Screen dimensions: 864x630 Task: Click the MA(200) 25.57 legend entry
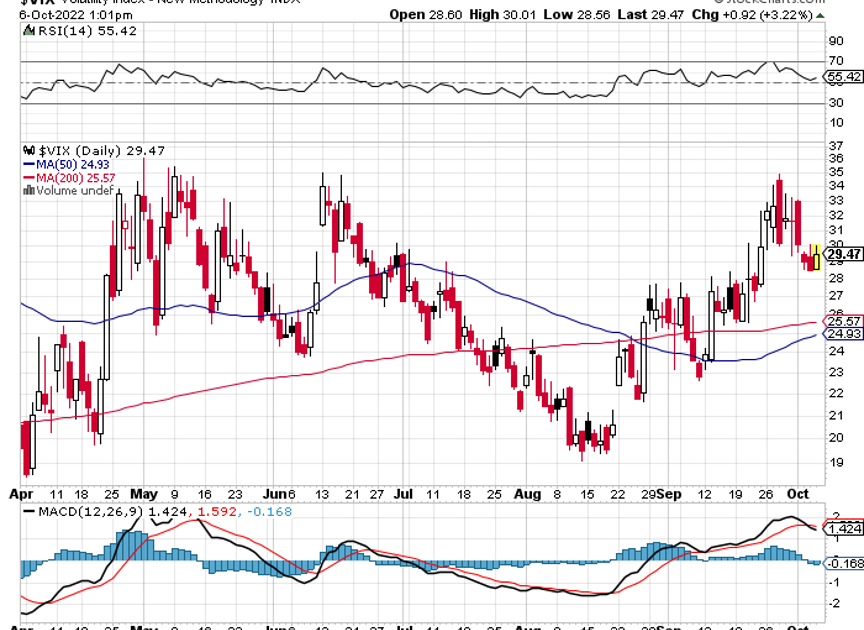point(68,177)
